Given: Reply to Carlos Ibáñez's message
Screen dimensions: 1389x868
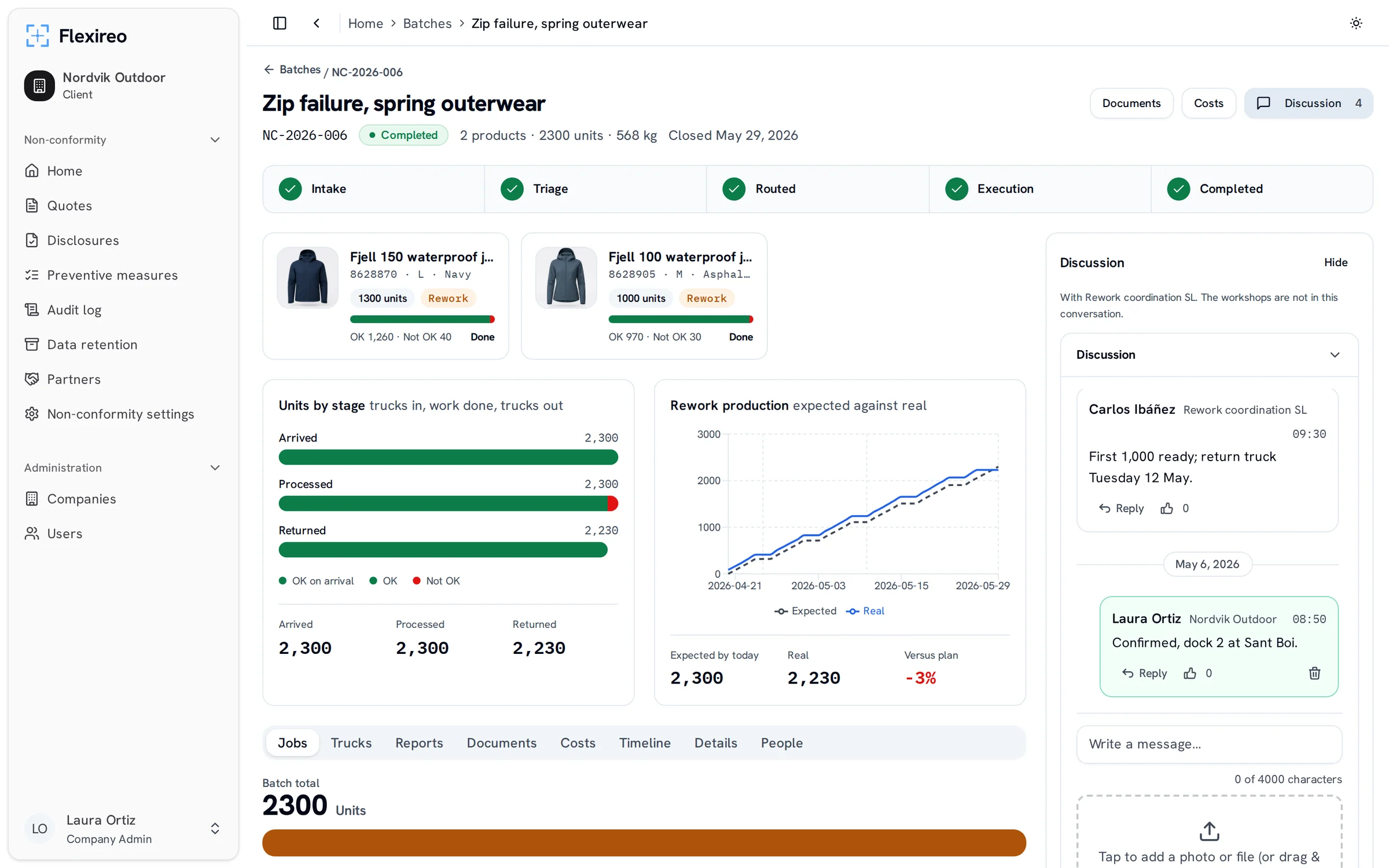Looking at the screenshot, I should [x=1122, y=508].
